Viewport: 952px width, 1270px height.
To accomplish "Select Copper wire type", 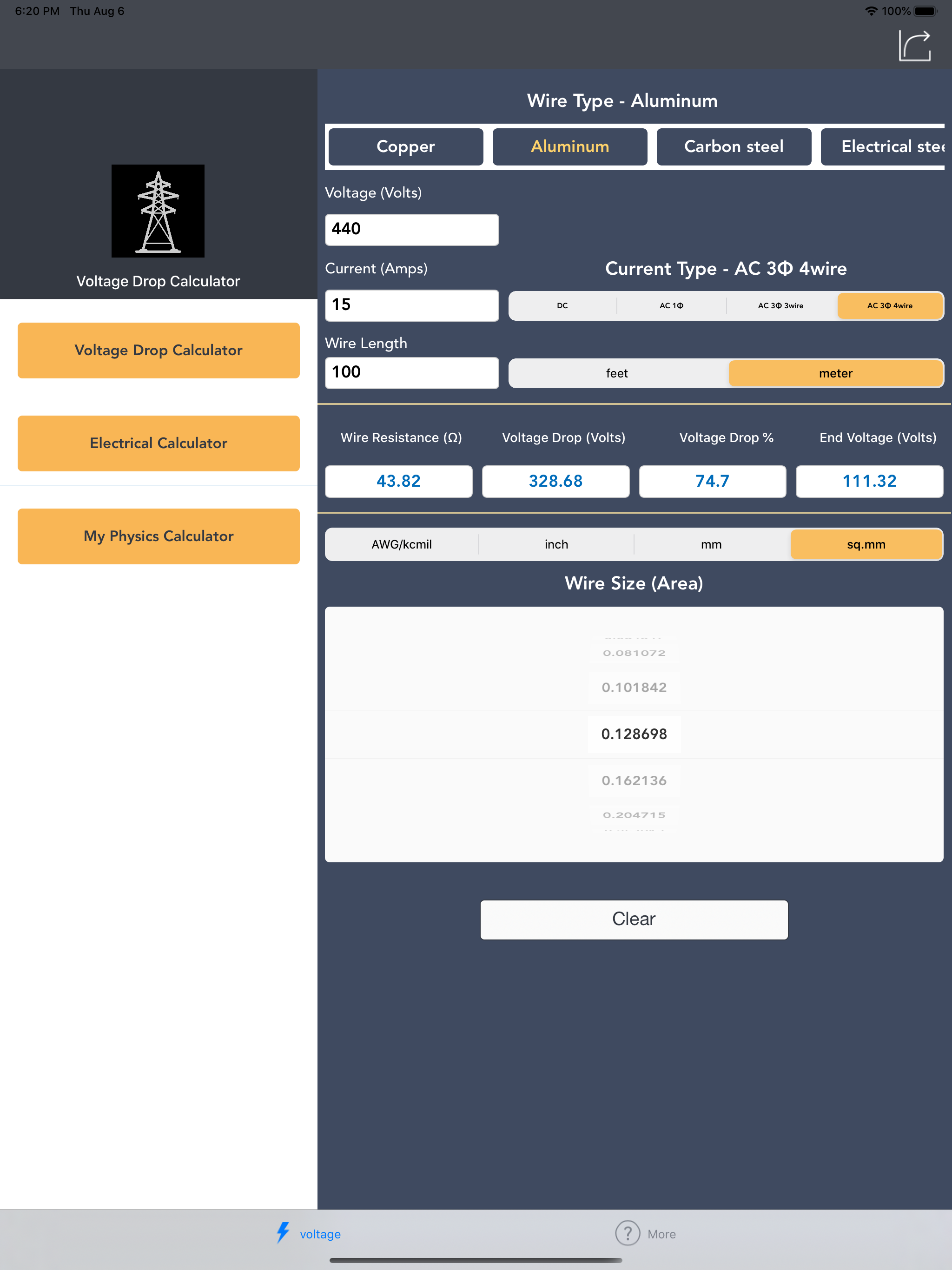I will click(x=405, y=146).
